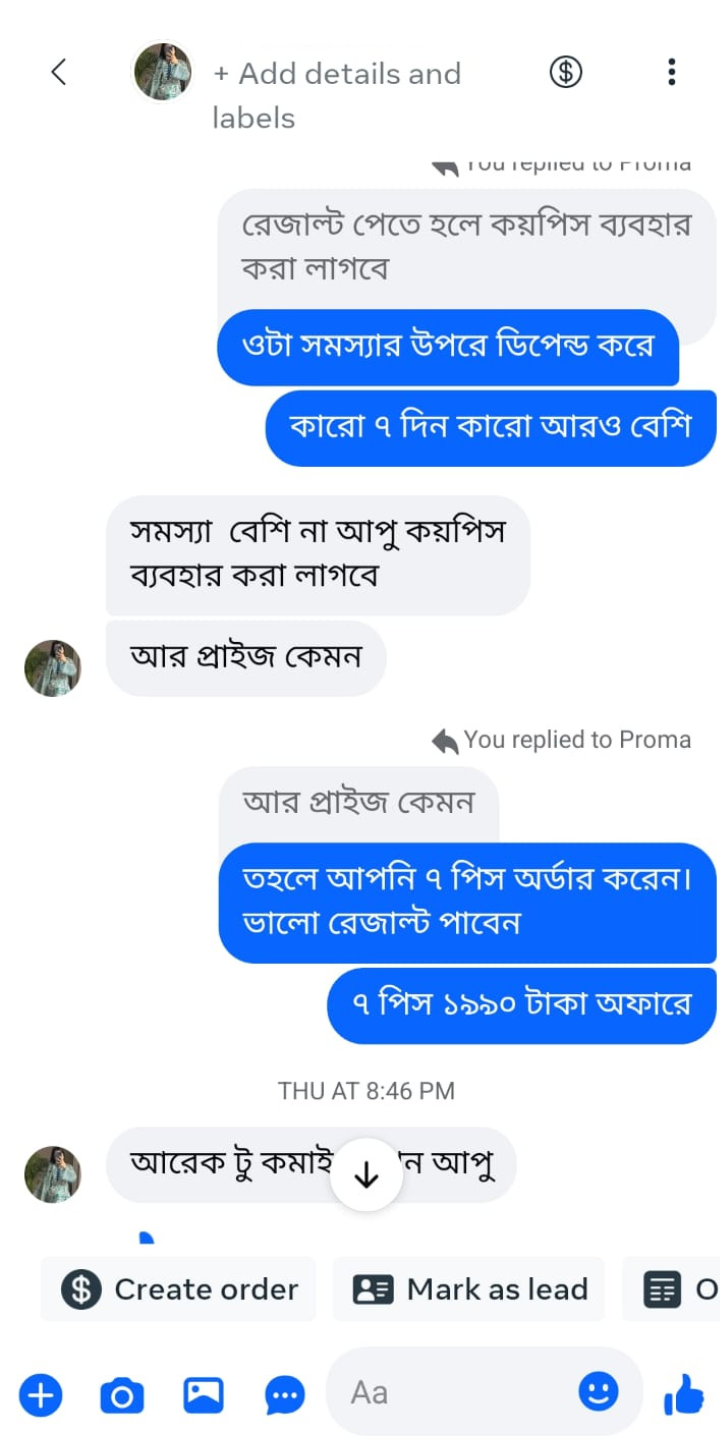
Task: Open Add details and labels
Action: pyautogui.click(x=336, y=95)
